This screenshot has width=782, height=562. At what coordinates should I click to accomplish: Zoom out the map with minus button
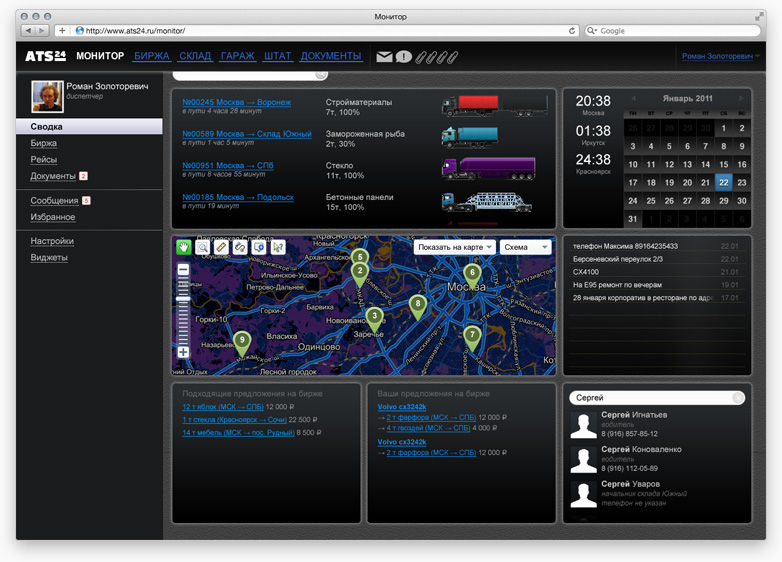183,270
